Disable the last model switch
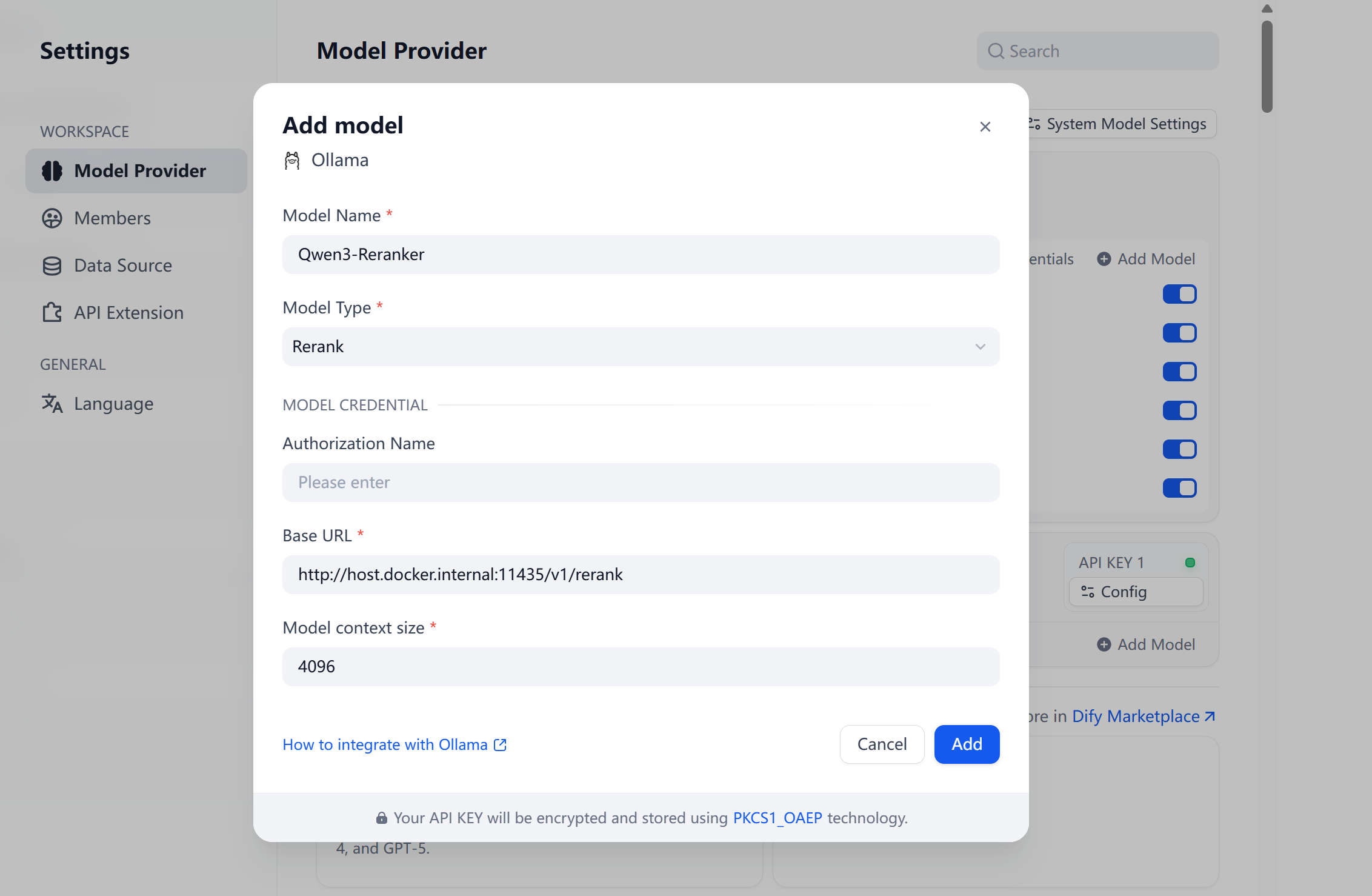1372x896 pixels. [x=1179, y=488]
